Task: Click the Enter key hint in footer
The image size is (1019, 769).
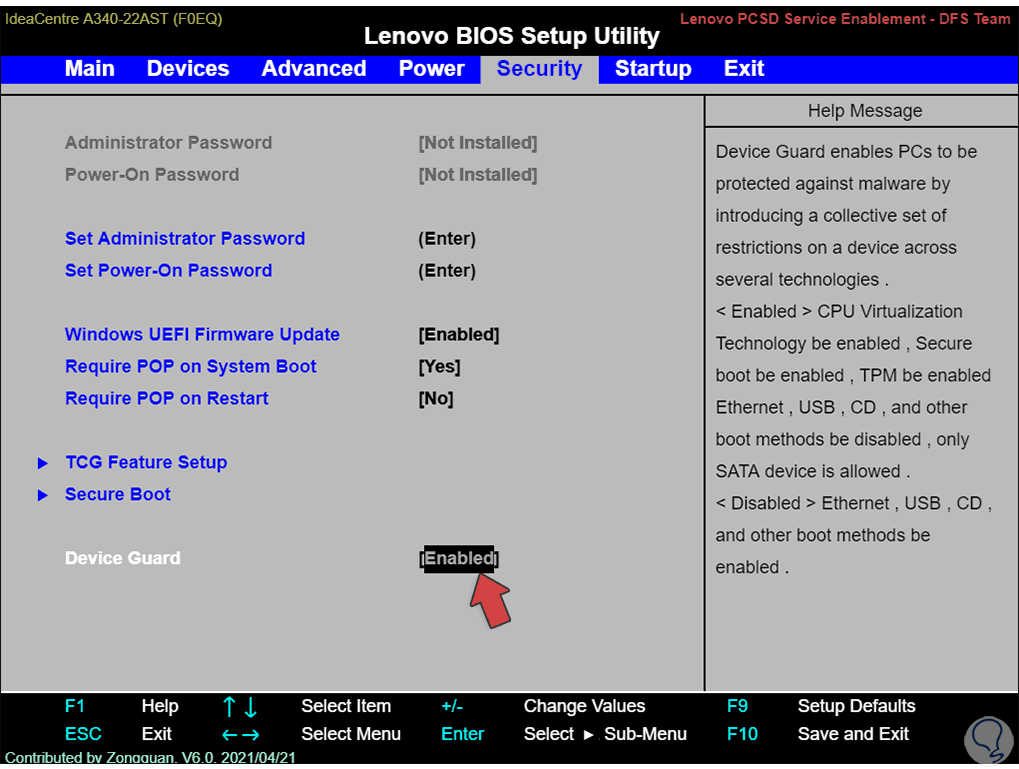Action: click(x=463, y=734)
